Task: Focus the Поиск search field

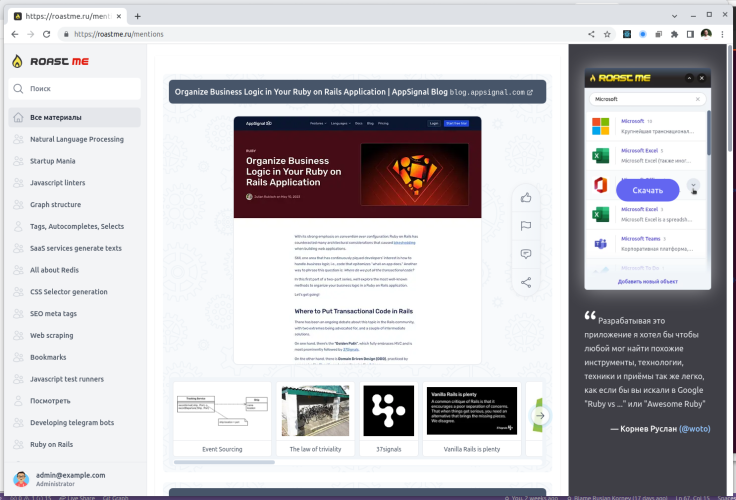Action: click(x=75, y=88)
